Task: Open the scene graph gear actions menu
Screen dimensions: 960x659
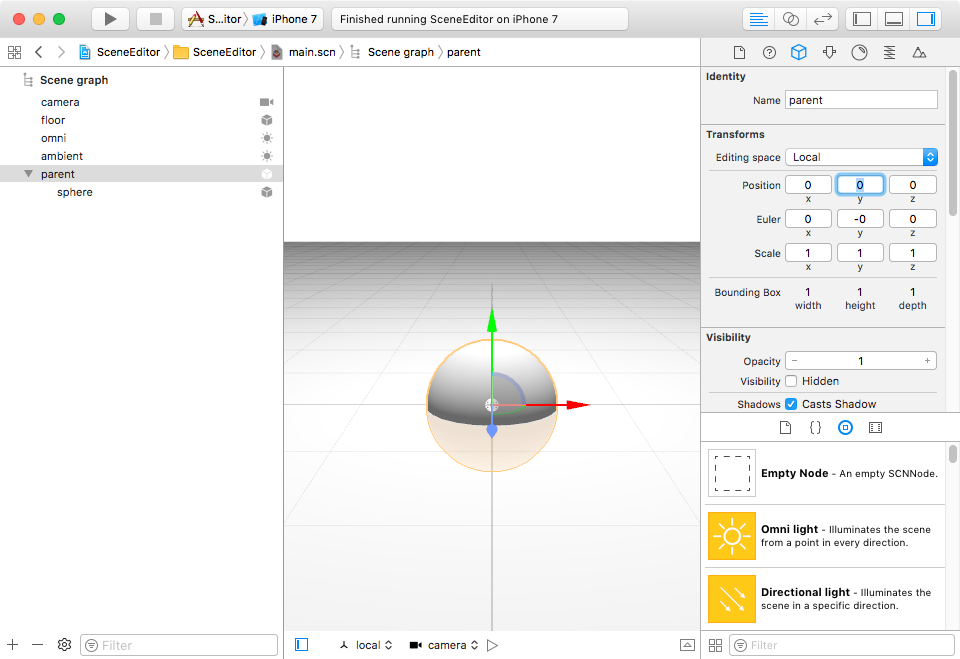Action: coord(64,645)
